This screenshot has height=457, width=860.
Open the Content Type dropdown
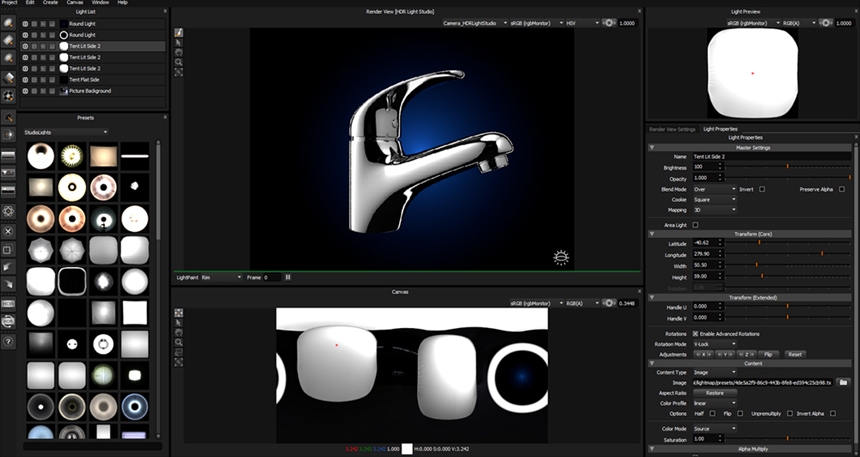coord(714,373)
